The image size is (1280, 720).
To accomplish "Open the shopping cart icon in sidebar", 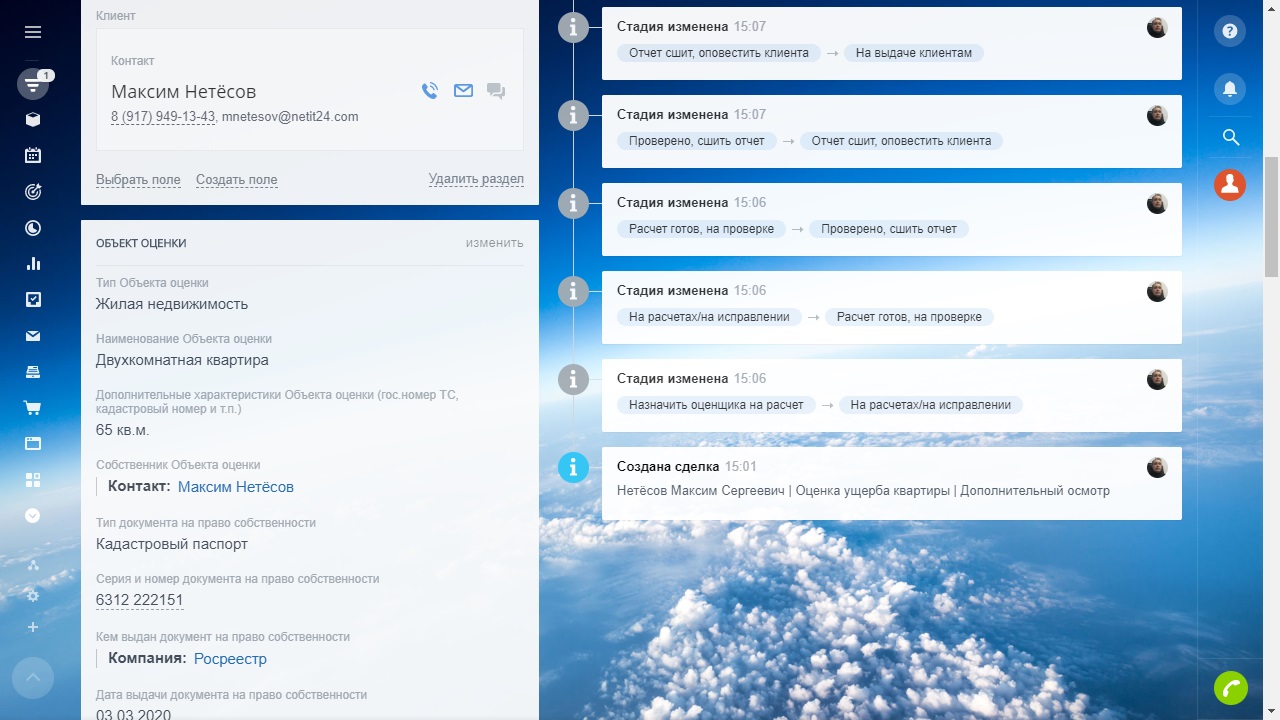I will coord(33,408).
